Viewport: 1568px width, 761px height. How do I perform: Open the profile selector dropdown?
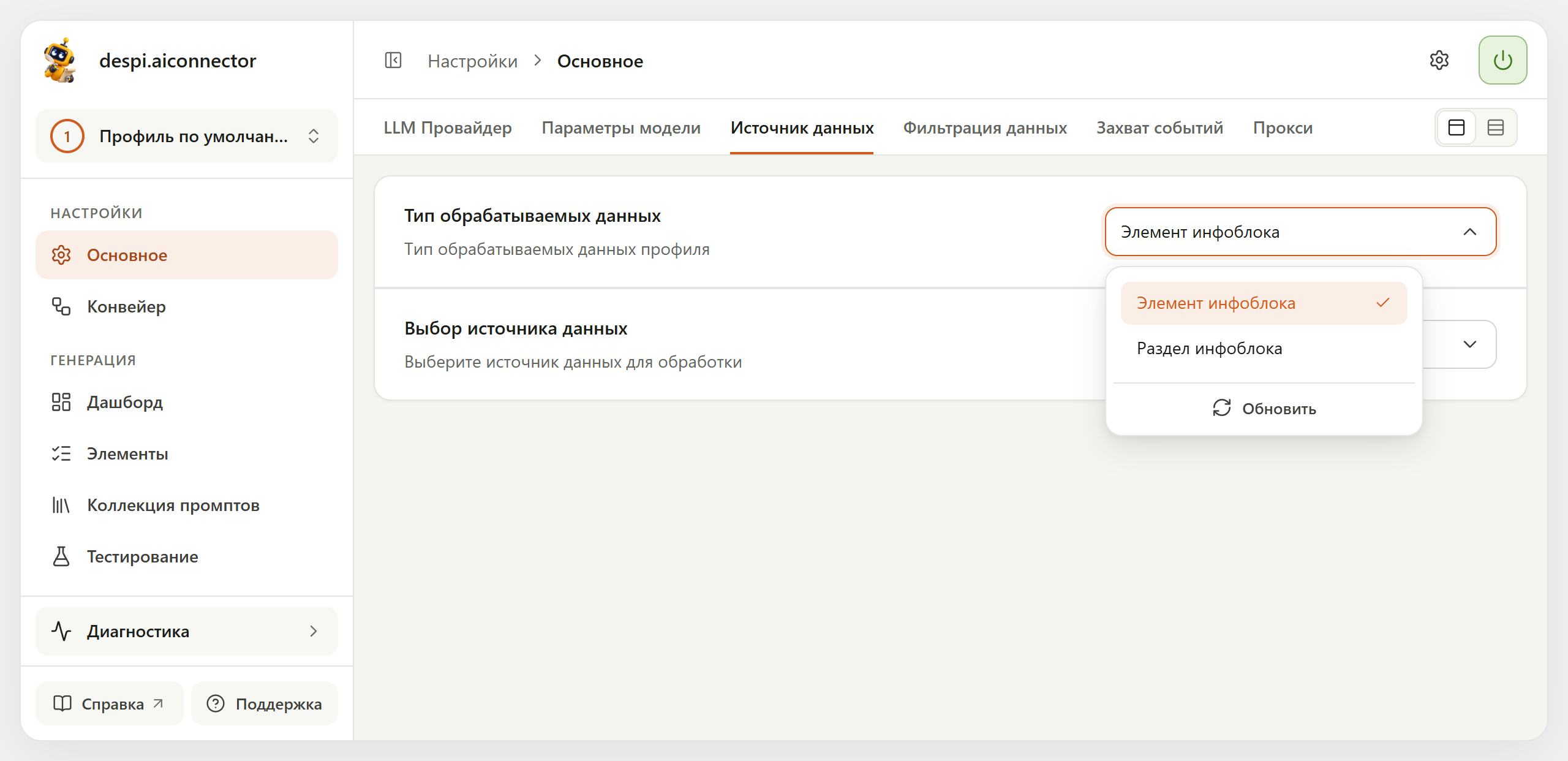click(187, 136)
